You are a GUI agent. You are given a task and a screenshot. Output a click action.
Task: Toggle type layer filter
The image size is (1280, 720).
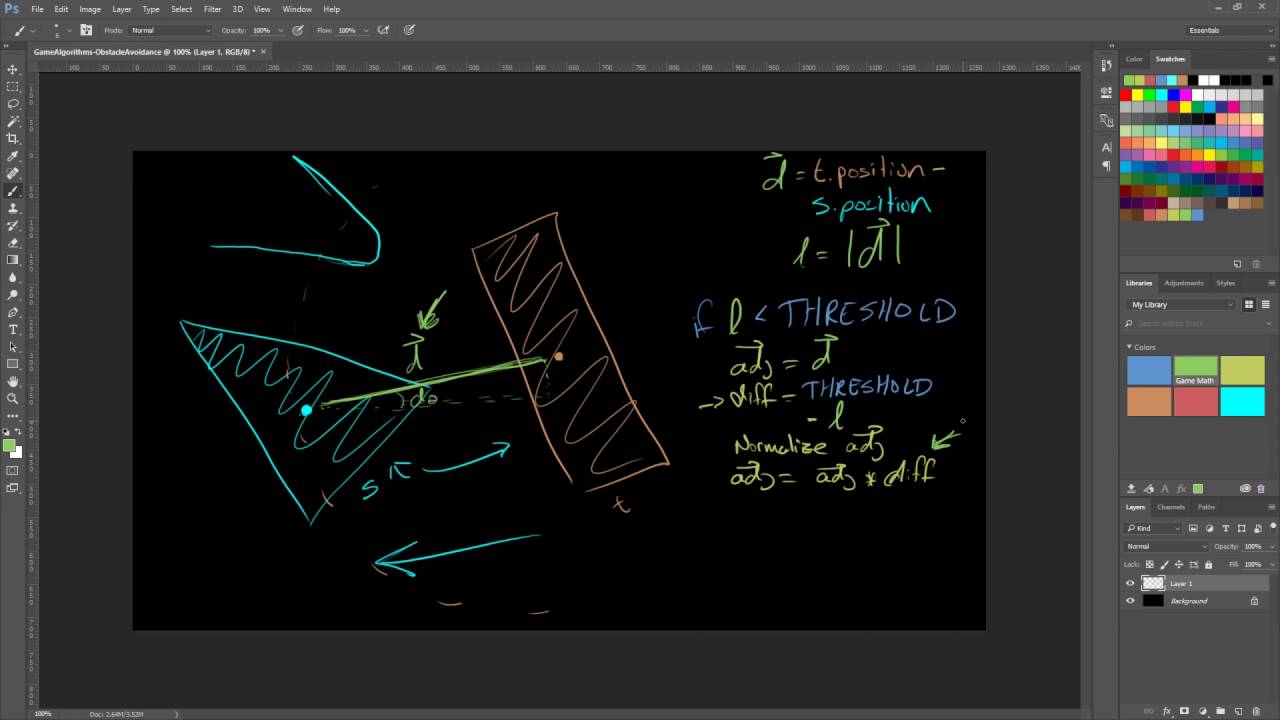pyautogui.click(x=1226, y=528)
